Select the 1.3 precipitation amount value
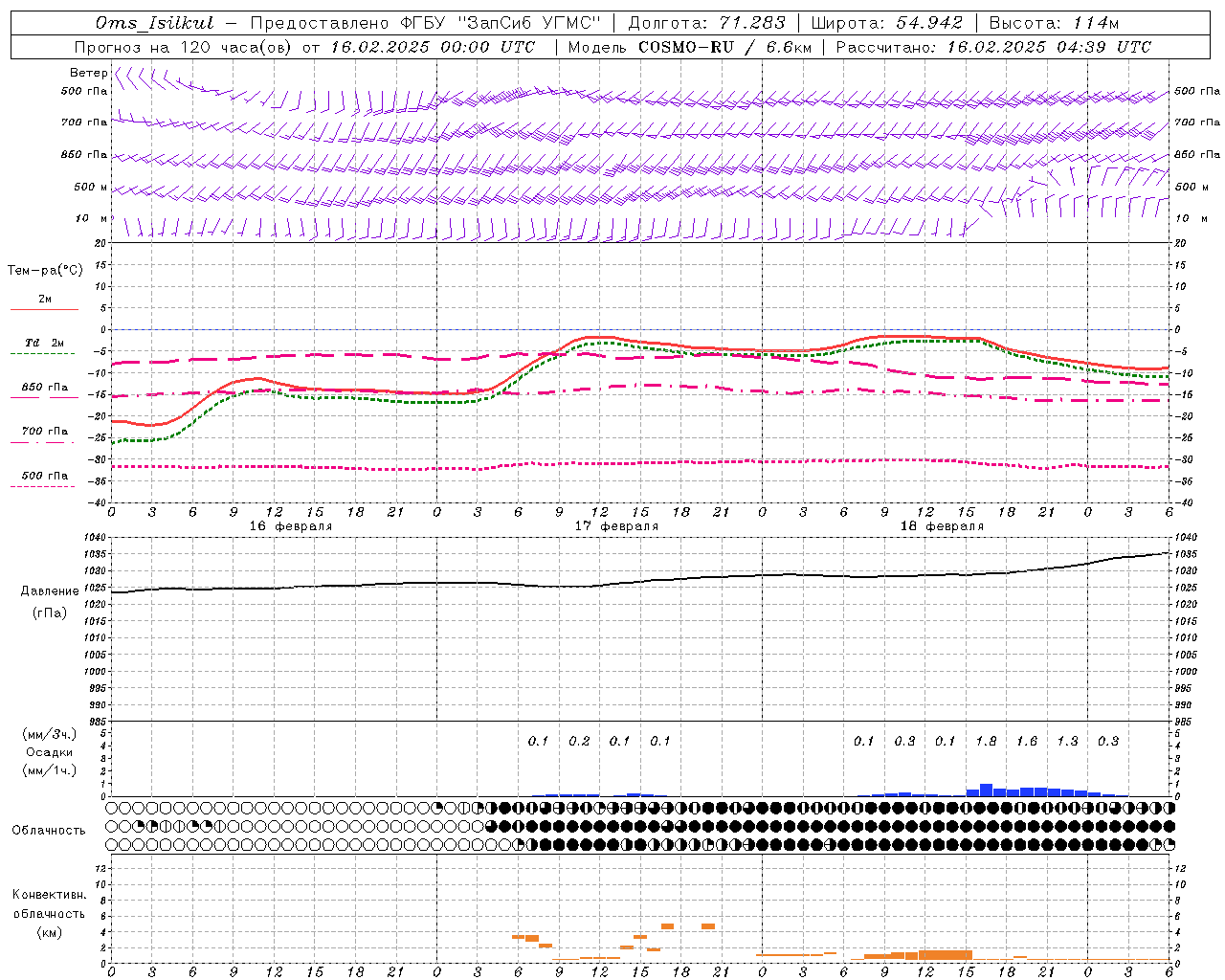The height and width of the screenshot is (980, 1225). click(1067, 741)
